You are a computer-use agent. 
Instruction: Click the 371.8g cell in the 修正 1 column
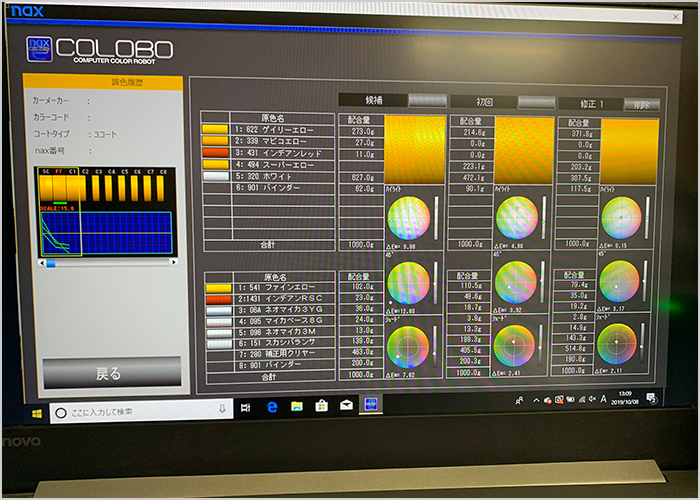[x=579, y=133]
